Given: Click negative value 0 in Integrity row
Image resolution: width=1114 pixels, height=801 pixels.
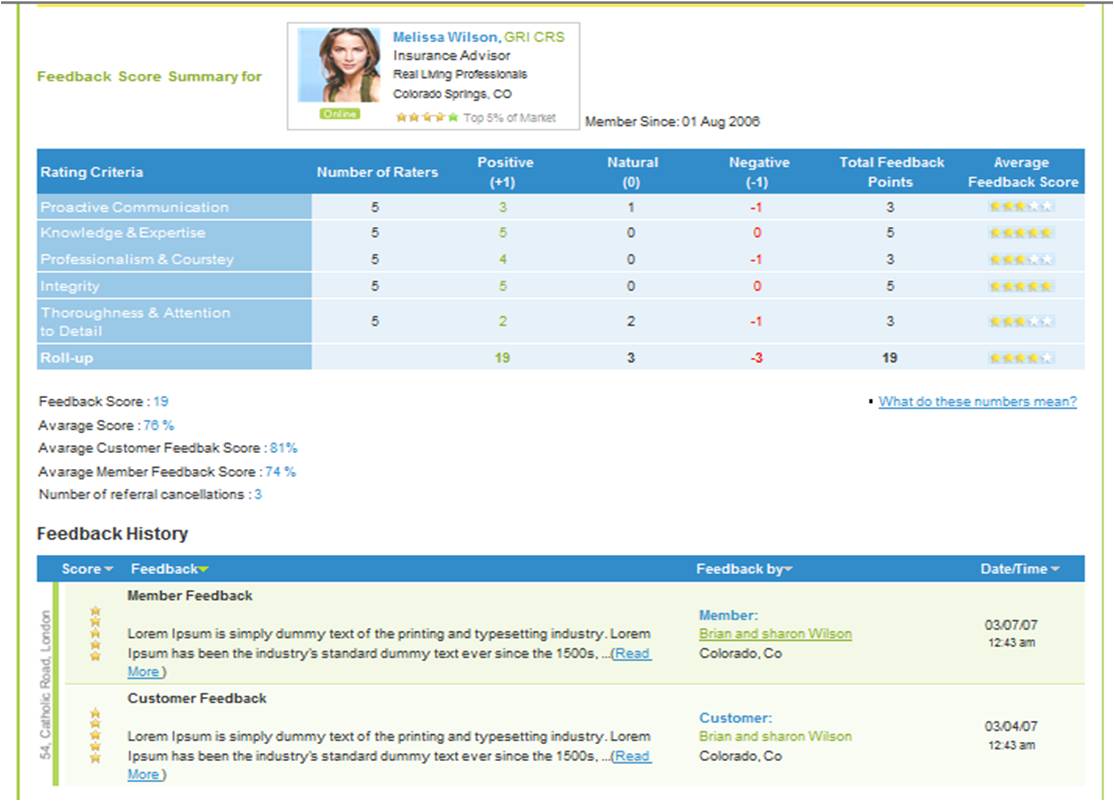Looking at the screenshot, I should point(757,286).
